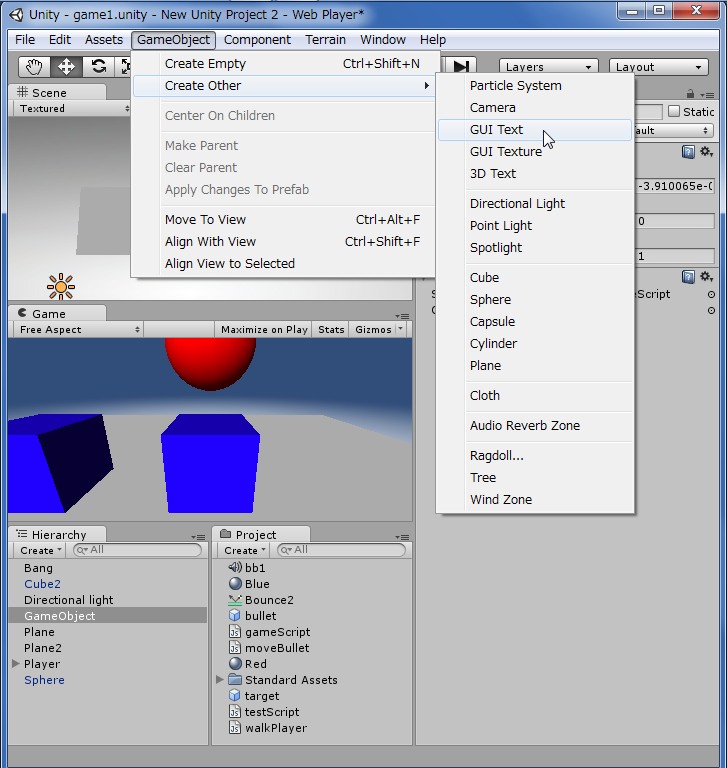The image size is (727, 768).
Task: Enable the Static checkbox
Action: [x=673, y=112]
